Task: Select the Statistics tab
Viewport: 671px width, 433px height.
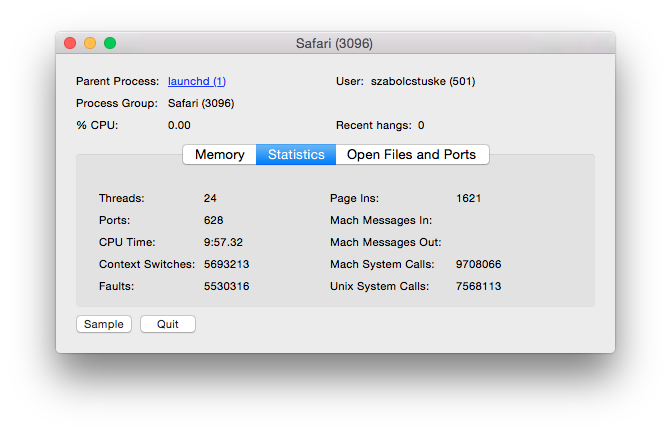Action: click(x=296, y=154)
